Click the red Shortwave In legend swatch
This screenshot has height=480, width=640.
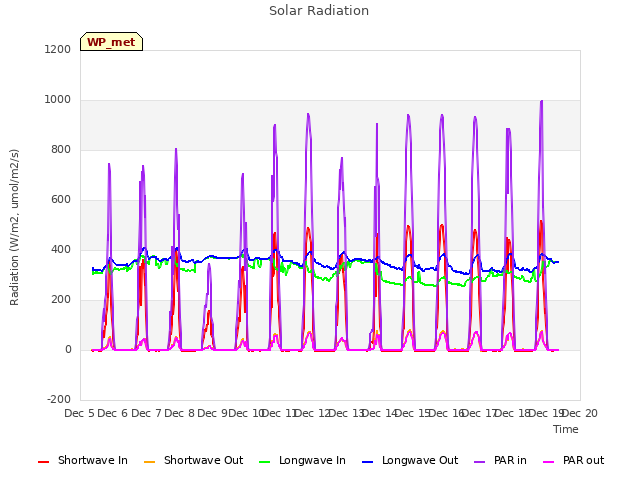pos(43,462)
